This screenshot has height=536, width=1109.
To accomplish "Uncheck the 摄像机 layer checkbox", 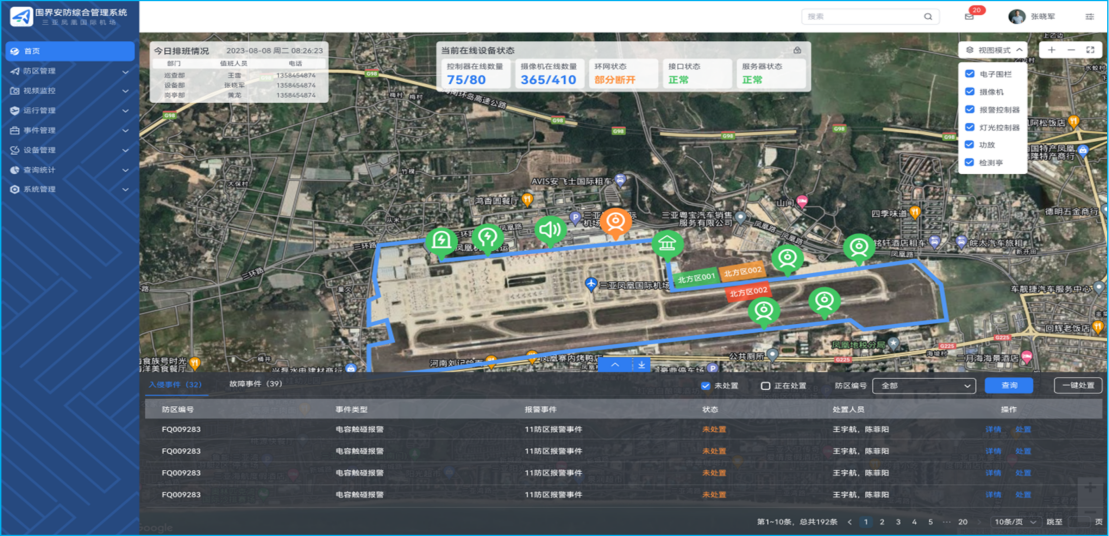I will pyautogui.click(x=969, y=92).
